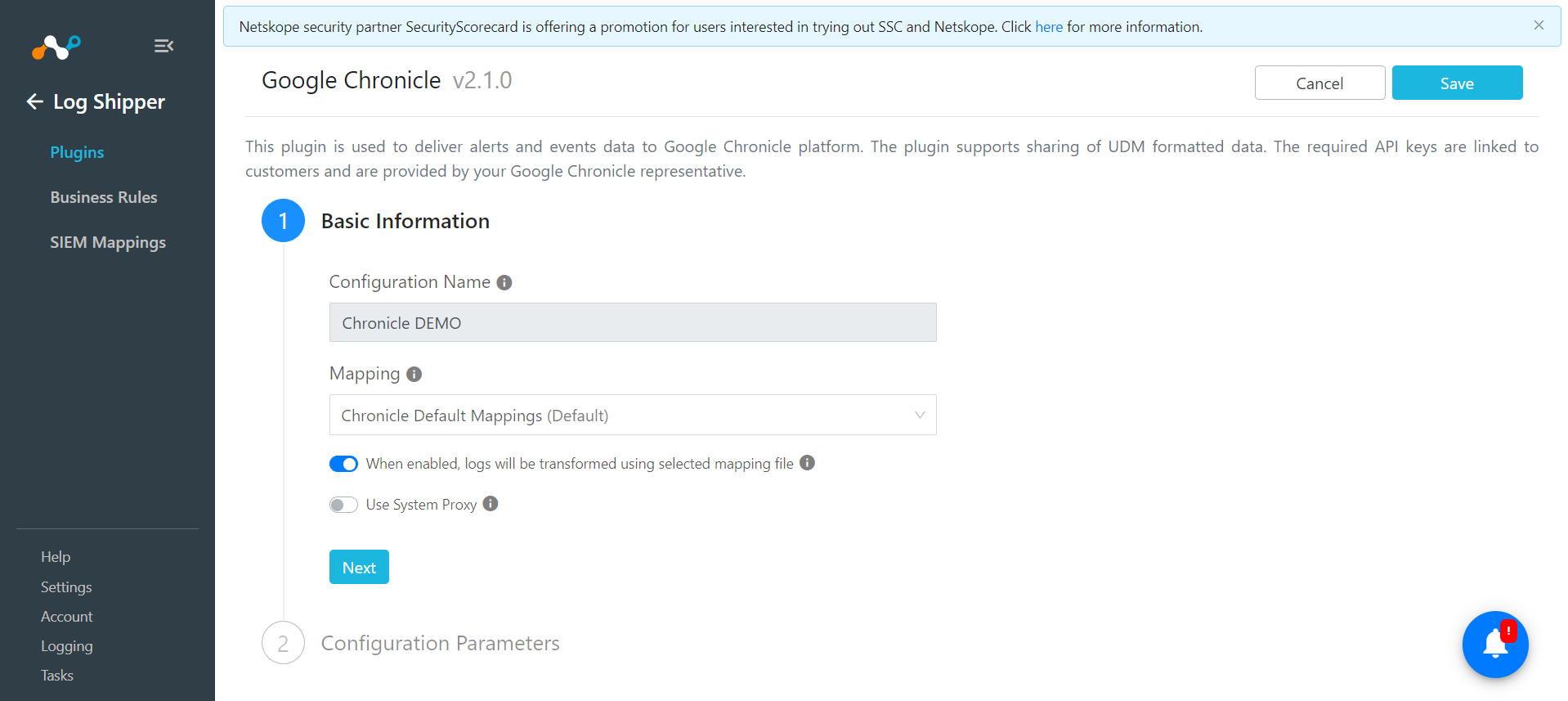Click the info icon next to Use System Proxy
This screenshot has width=1568, height=701.
pos(491,504)
